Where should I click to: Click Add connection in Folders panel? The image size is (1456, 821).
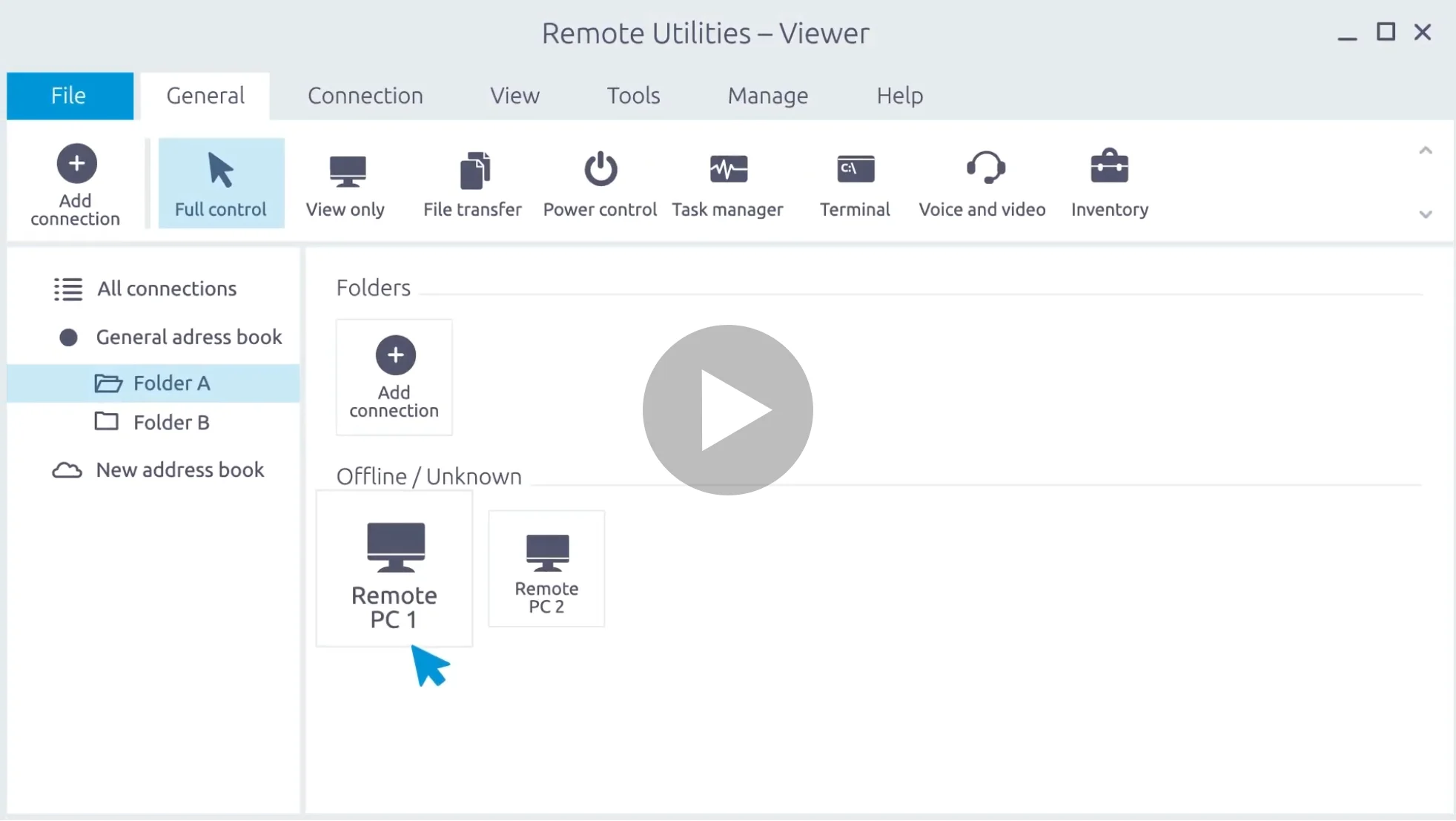pyautogui.click(x=394, y=377)
